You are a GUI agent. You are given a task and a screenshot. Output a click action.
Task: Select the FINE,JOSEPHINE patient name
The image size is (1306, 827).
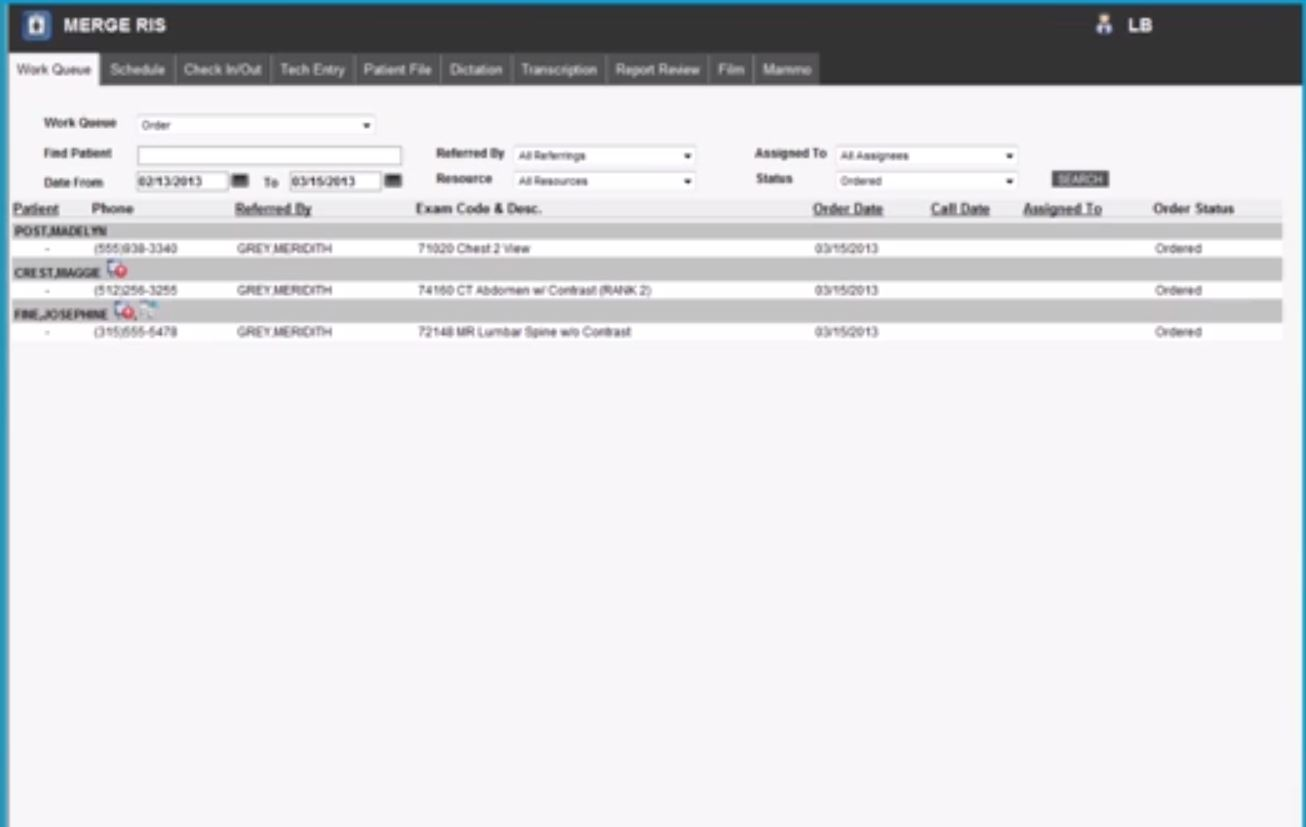(61, 314)
